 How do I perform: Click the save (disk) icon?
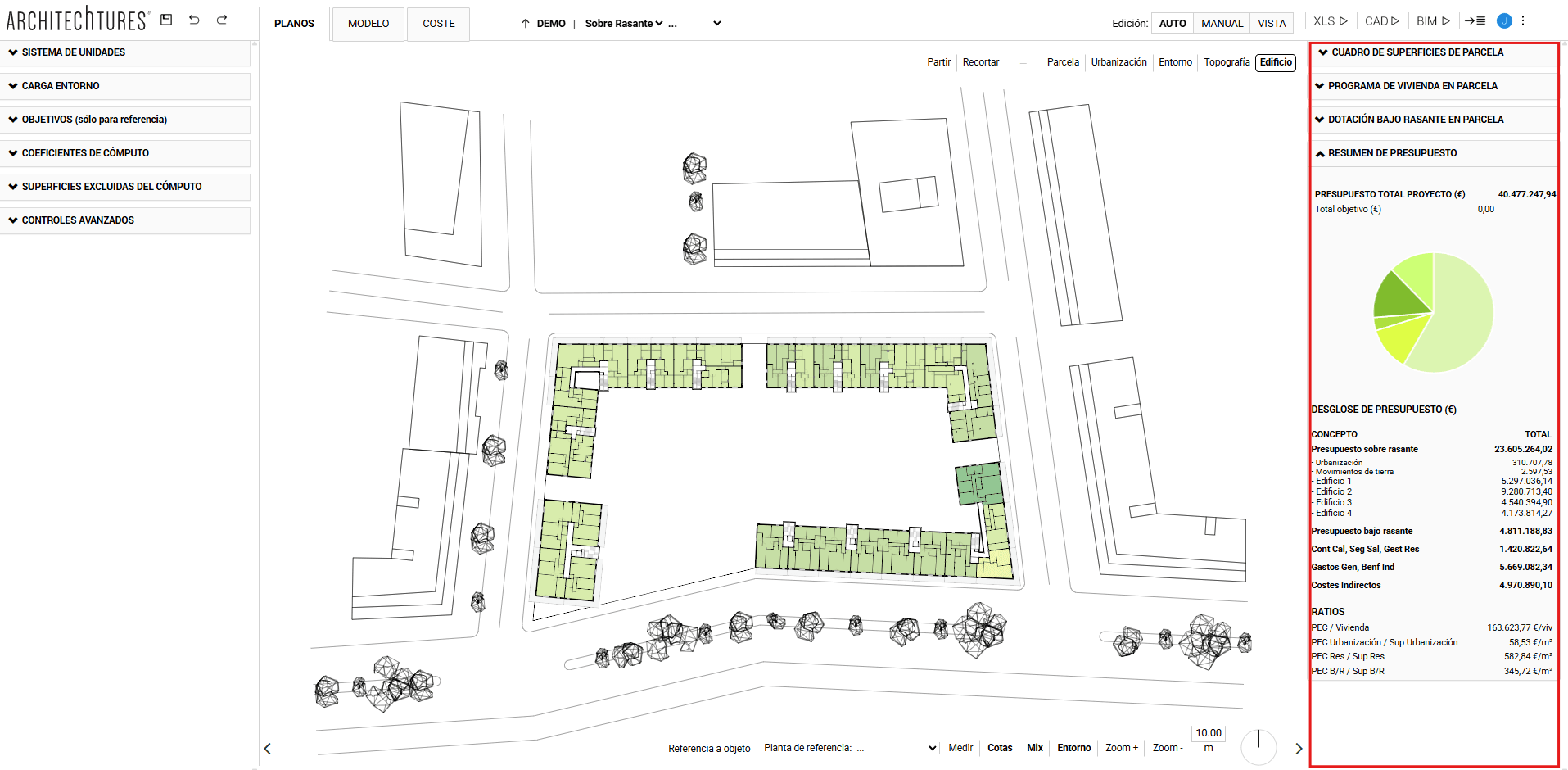click(166, 20)
